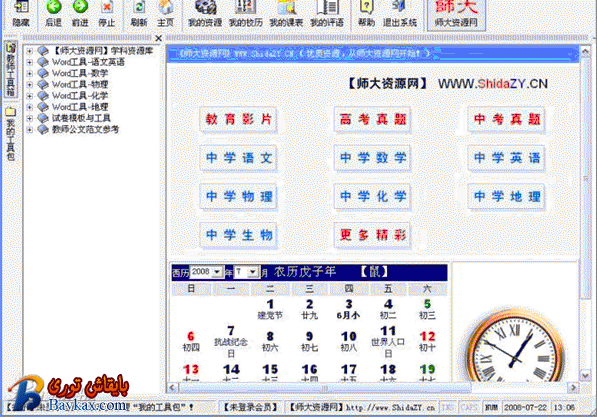Click the horizontal scrollbar right arrow
This screenshot has height=417, width=597.
point(573,388)
